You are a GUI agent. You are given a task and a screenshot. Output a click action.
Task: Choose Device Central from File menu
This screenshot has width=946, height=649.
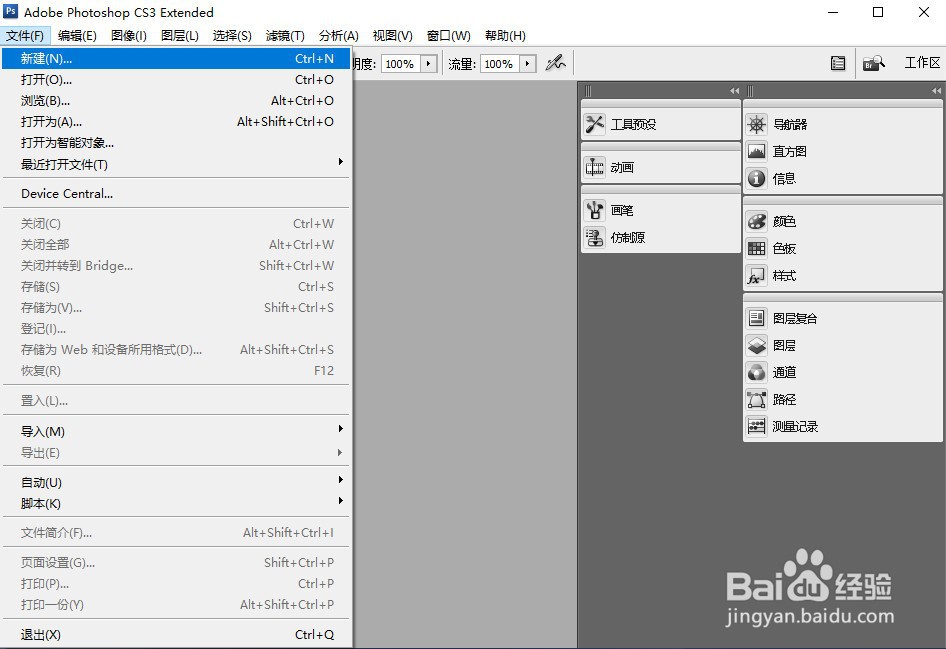[x=176, y=194]
